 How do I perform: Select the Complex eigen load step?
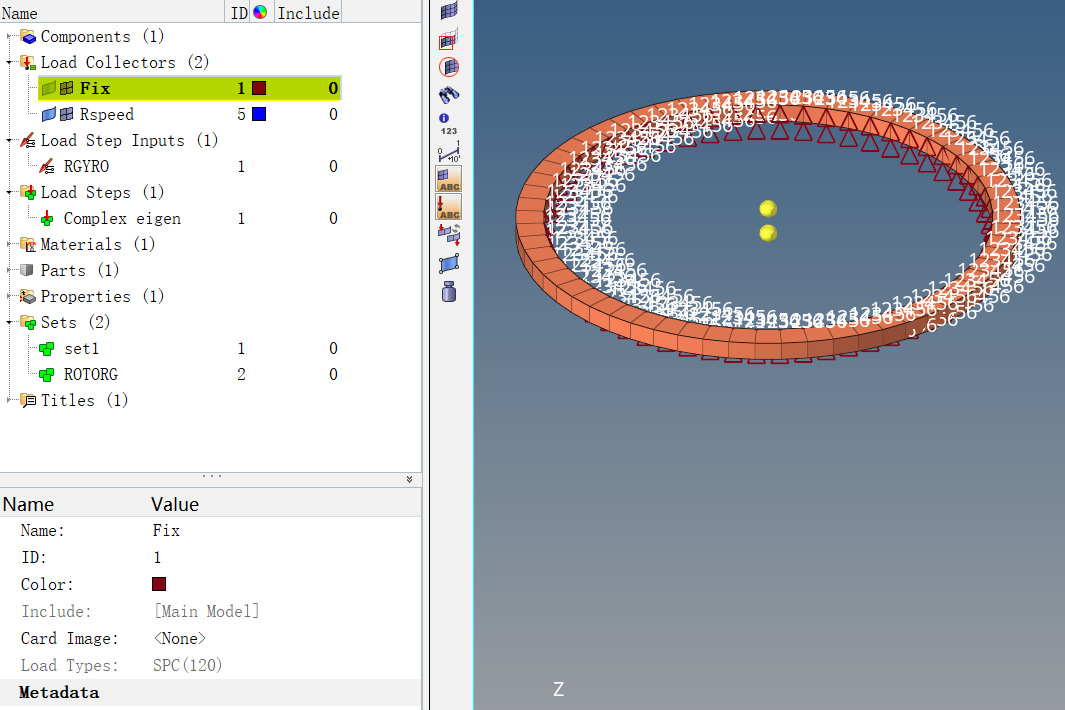[122, 218]
